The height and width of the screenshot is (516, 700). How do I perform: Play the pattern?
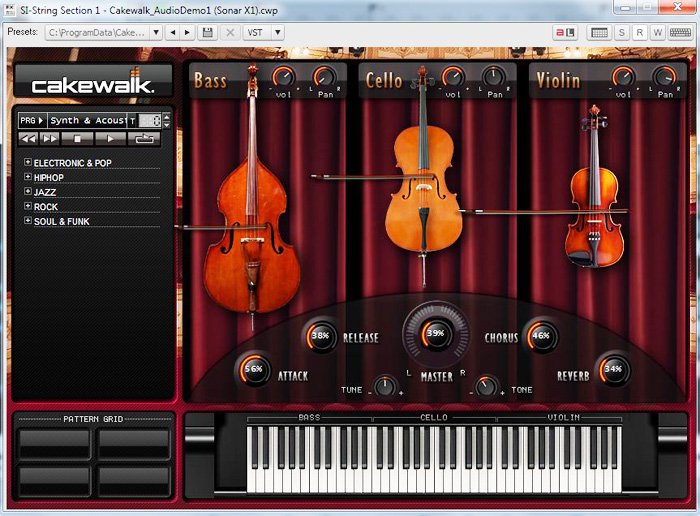click(x=110, y=139)
